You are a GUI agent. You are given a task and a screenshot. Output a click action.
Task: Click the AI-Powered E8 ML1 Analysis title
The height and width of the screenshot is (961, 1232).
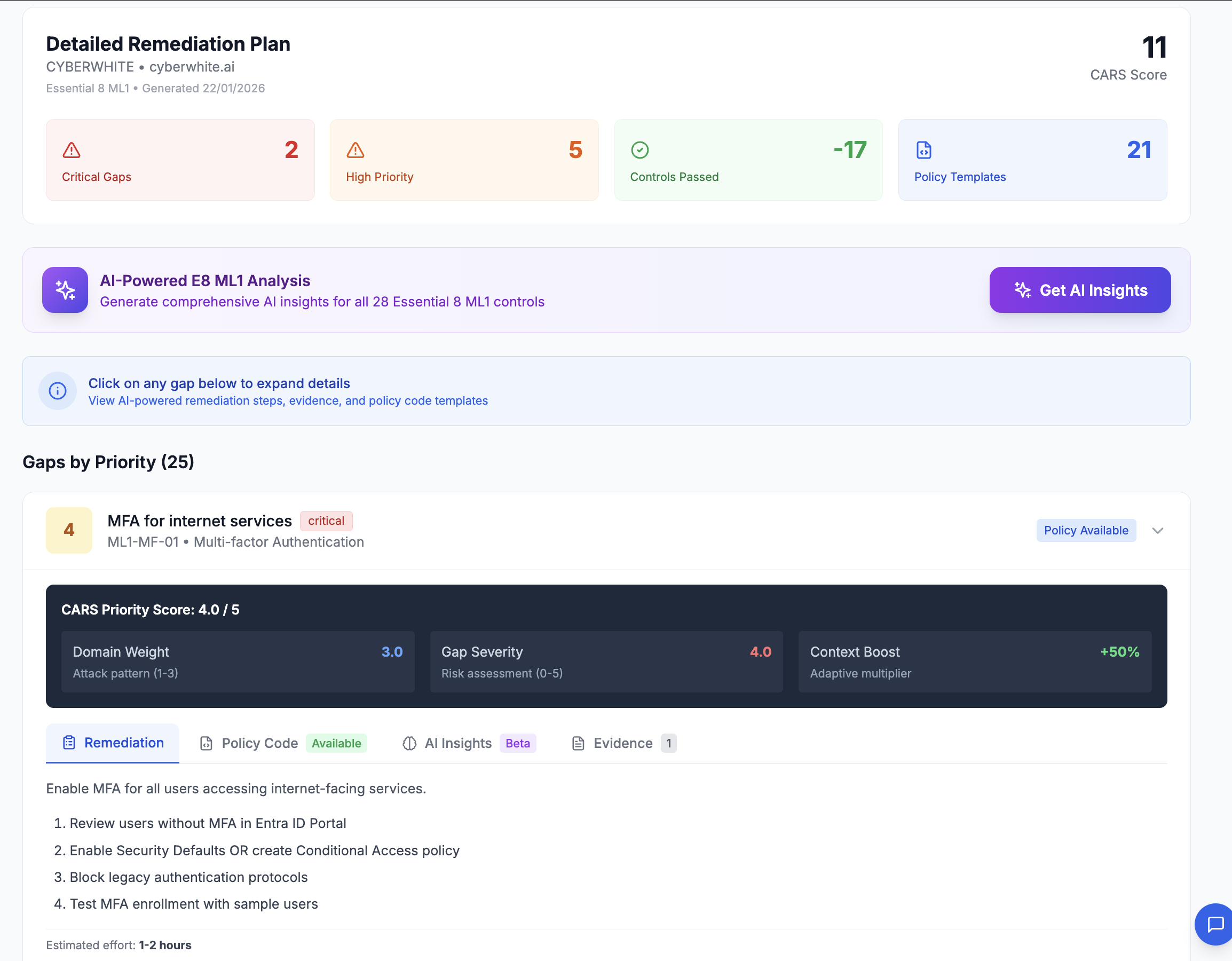point(205,280)
